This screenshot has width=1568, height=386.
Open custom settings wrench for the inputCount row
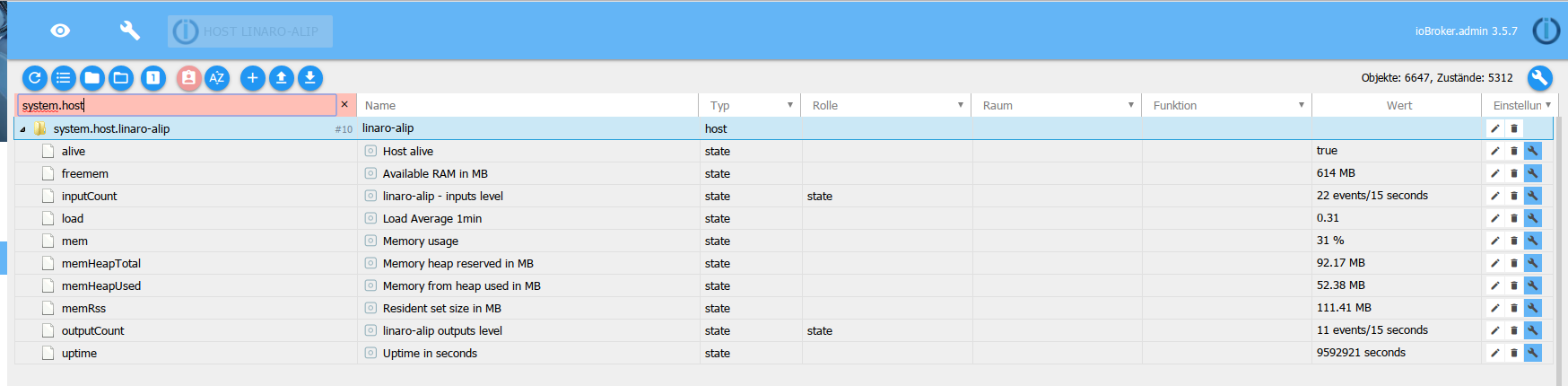[1533, 196]
